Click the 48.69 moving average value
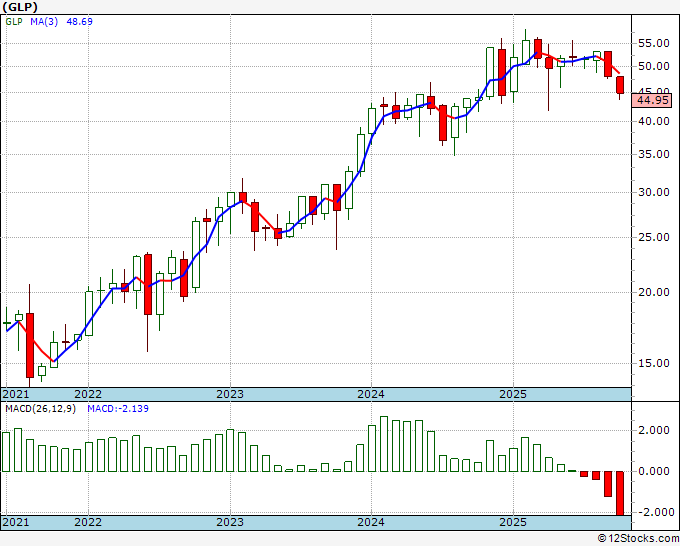 pos(79,22)
